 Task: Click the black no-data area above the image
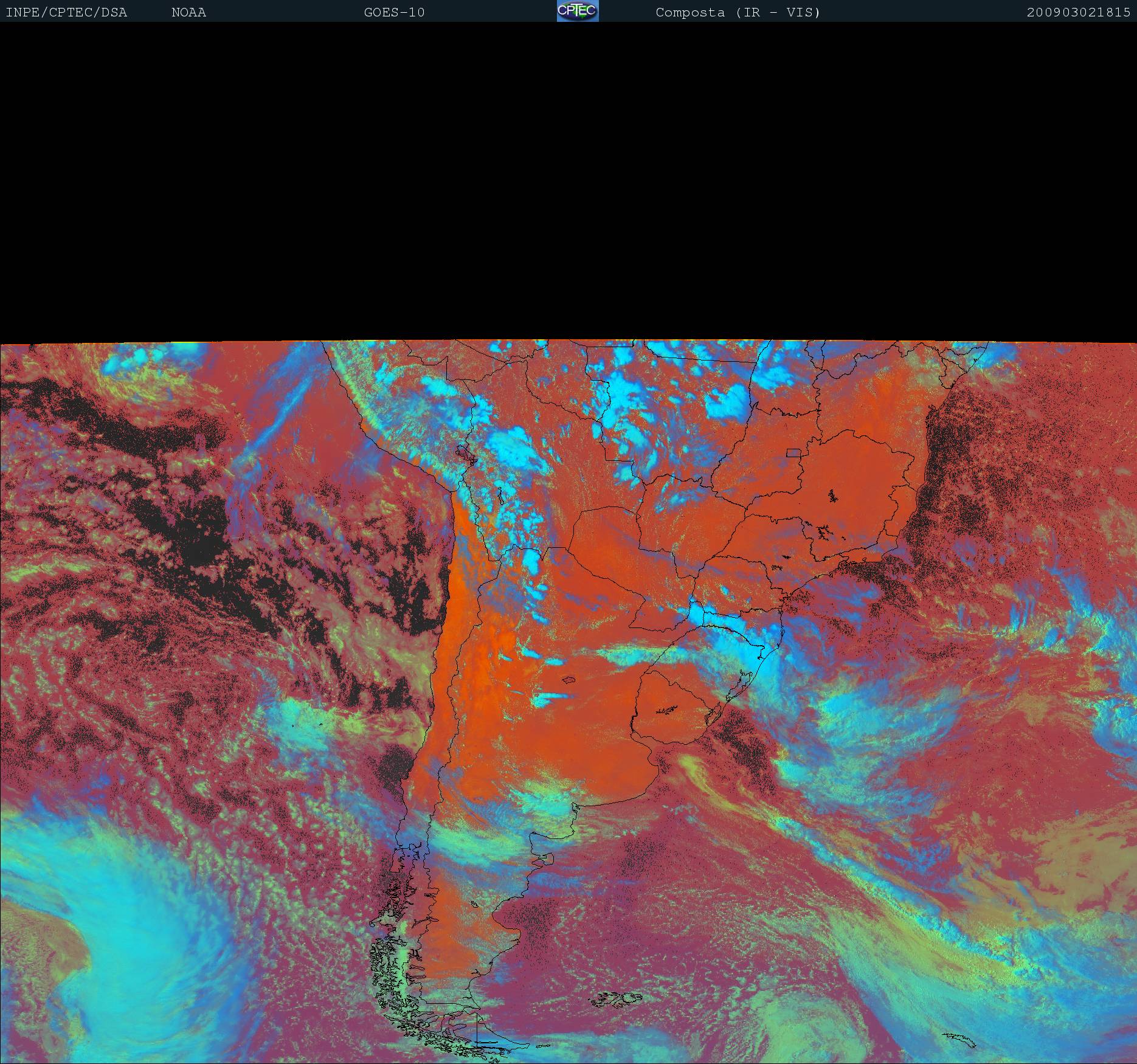[x=568, y=181]
